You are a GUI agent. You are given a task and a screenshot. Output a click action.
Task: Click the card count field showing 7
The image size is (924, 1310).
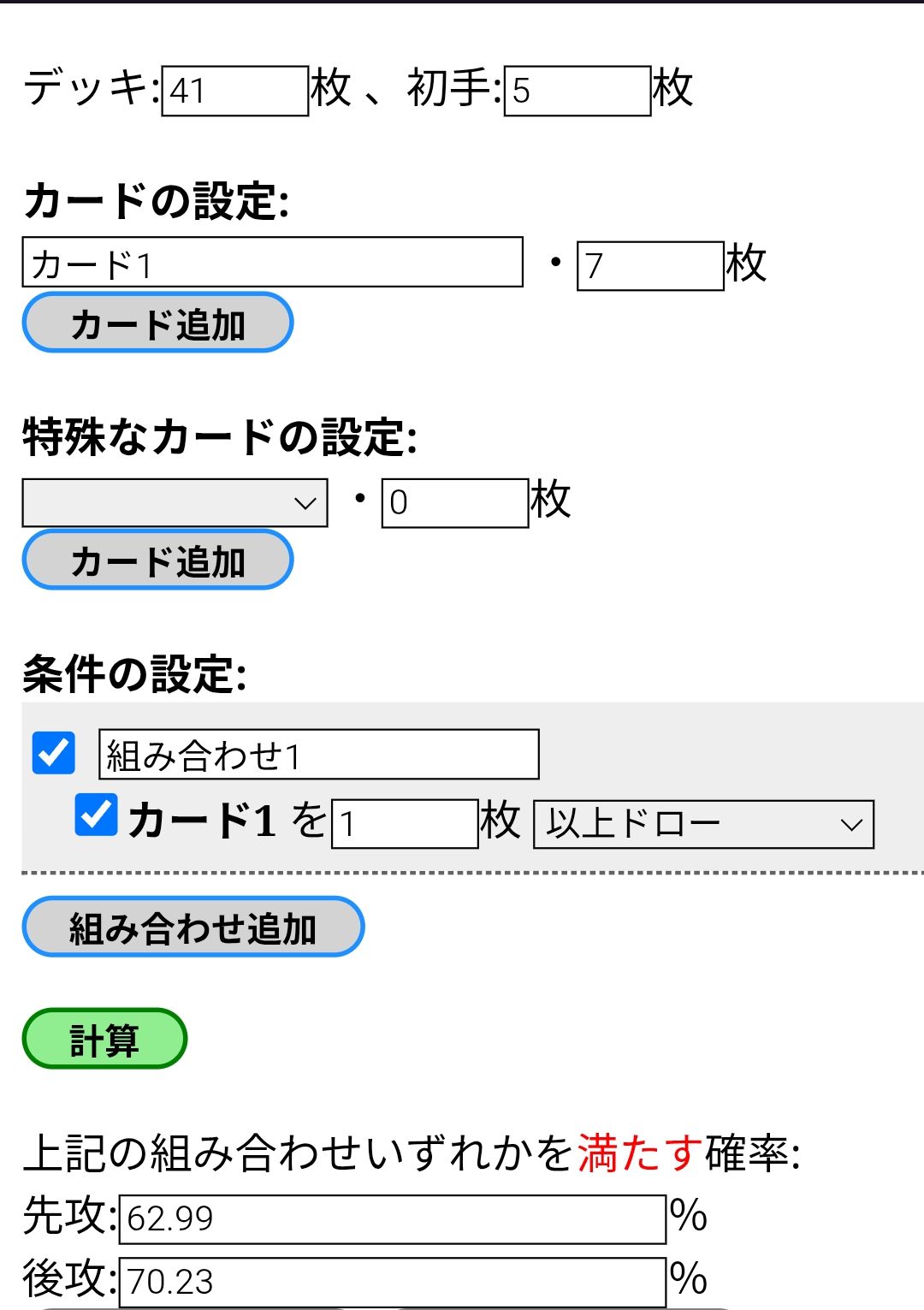tap(650, 266)
